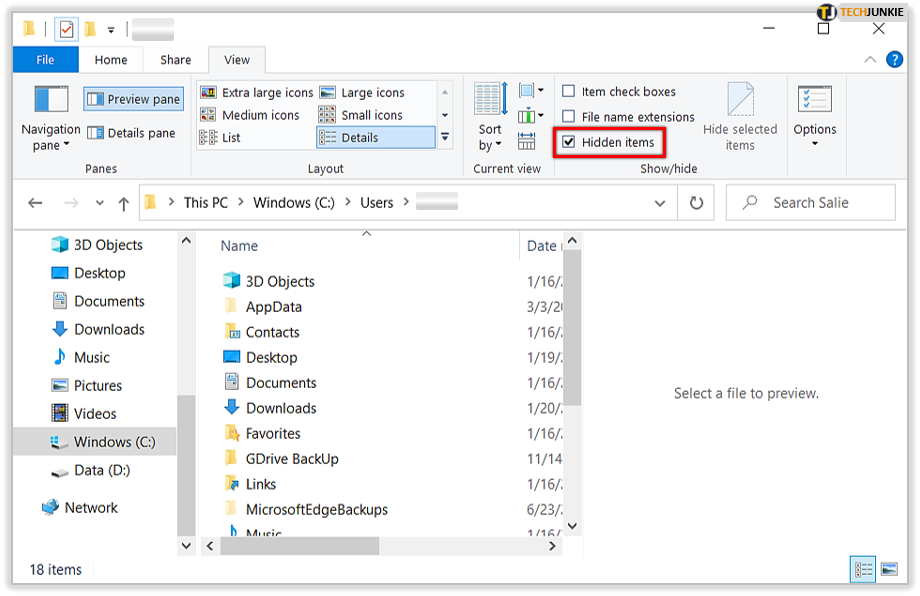920x596 pixels.
Task: Go forward with the right arrow
Action: pyautogui.click(x=71, y=203)
